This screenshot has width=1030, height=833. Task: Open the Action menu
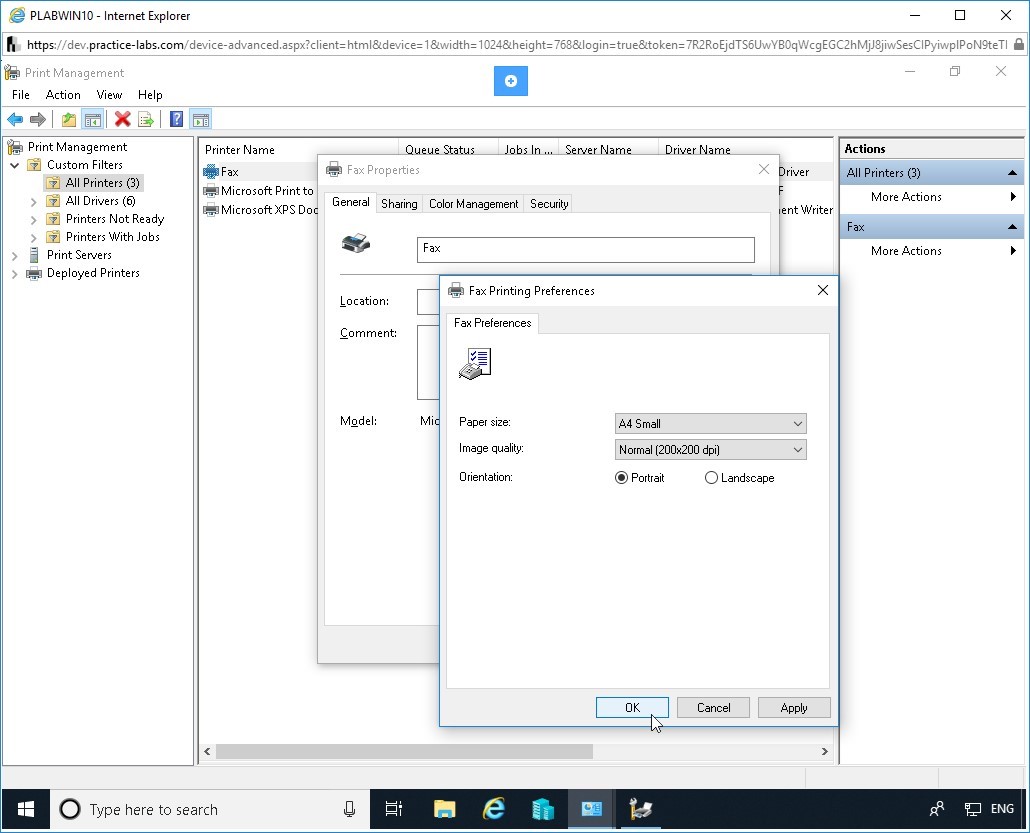pyautogui.click(x=63, y=95)
